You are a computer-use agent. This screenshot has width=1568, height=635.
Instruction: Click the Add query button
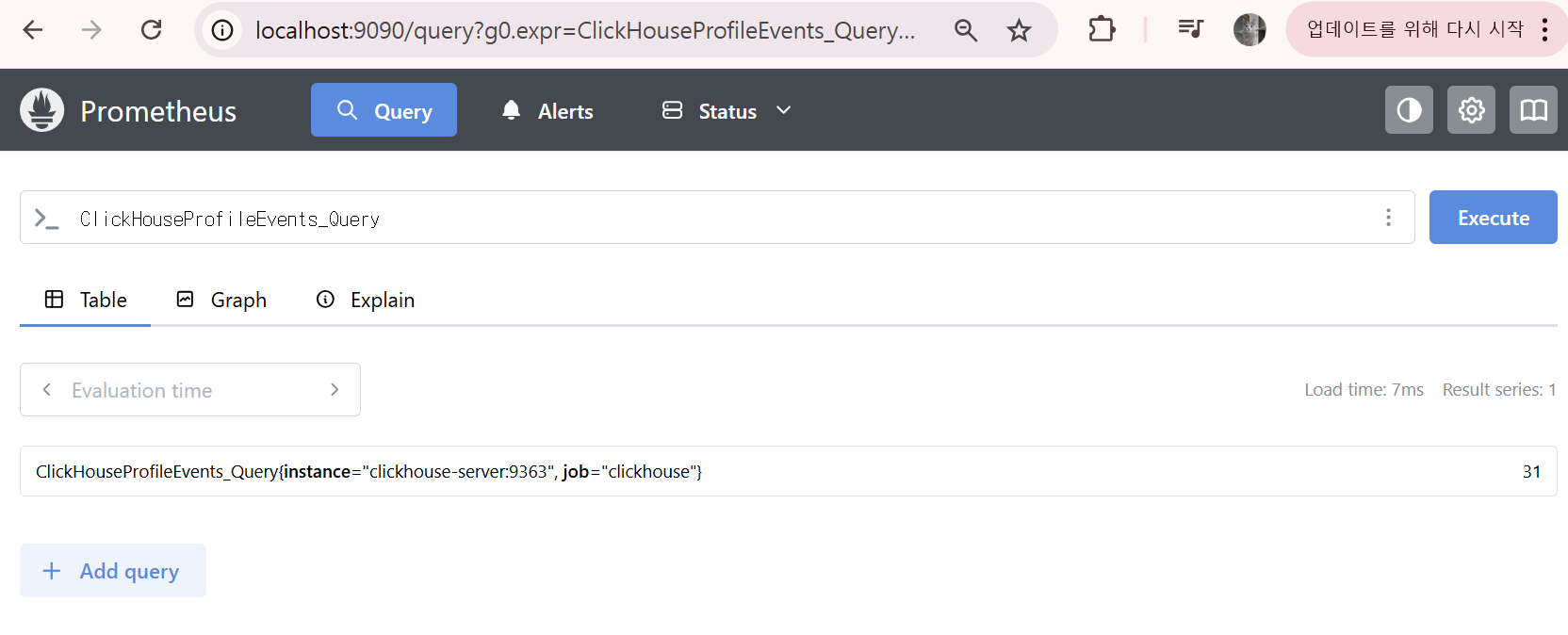(112, 571)
